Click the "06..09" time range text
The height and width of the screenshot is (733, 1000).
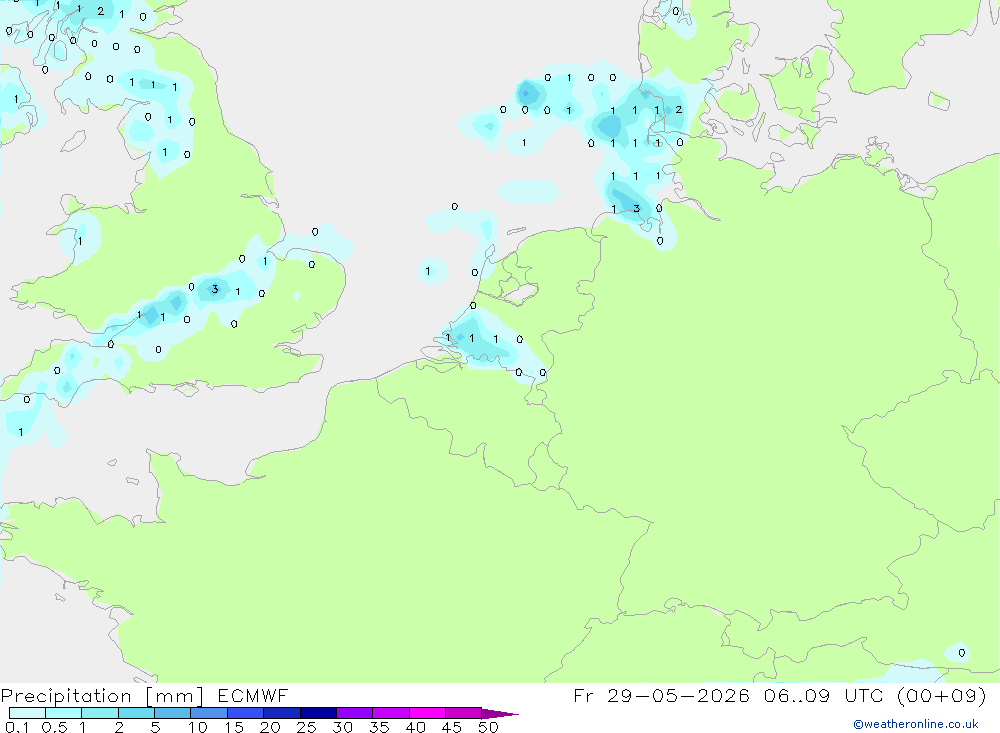click(797, 695)
